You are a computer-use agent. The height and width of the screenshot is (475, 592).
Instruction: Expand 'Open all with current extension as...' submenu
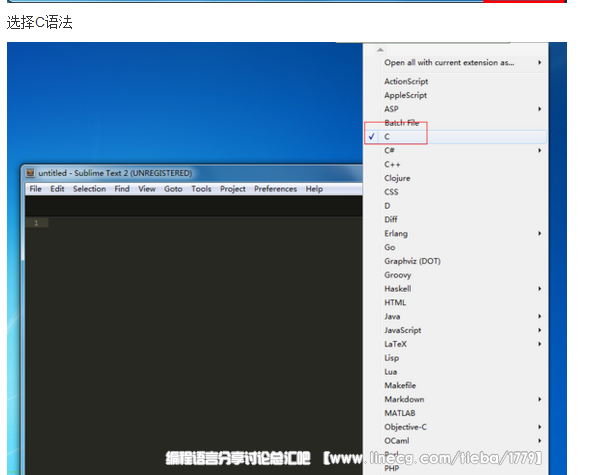540,63
